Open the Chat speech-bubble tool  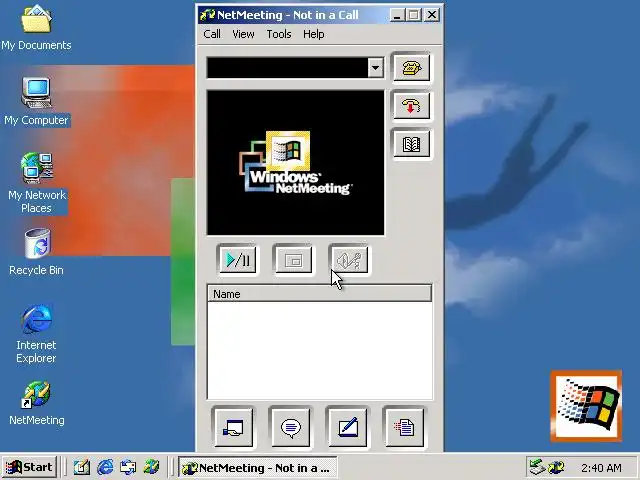291,427
